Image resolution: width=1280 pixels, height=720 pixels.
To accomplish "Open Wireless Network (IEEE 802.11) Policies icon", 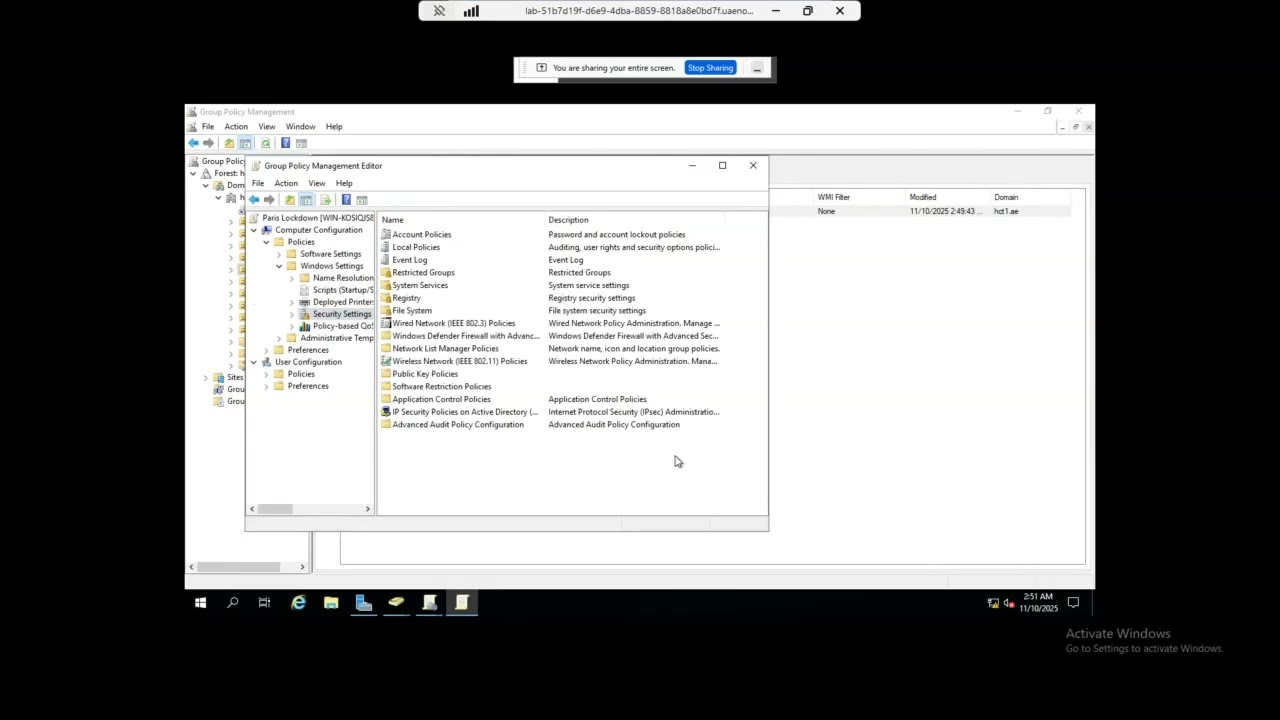I will (x=386, y=361).
